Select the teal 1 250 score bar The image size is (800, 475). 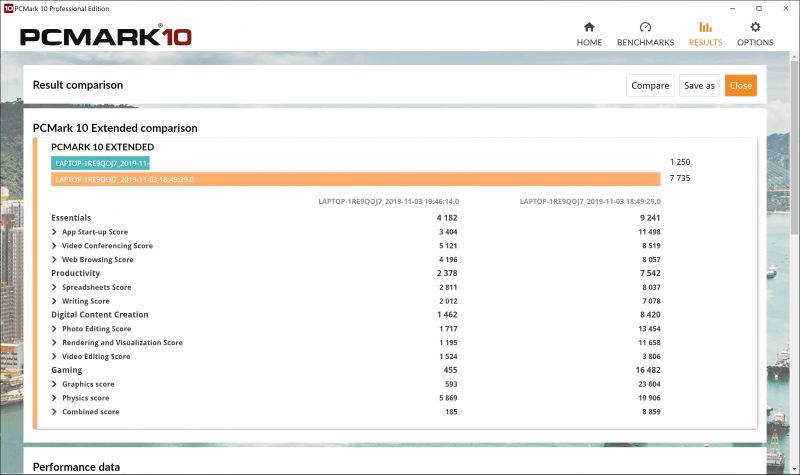click(x=101, y=163)
